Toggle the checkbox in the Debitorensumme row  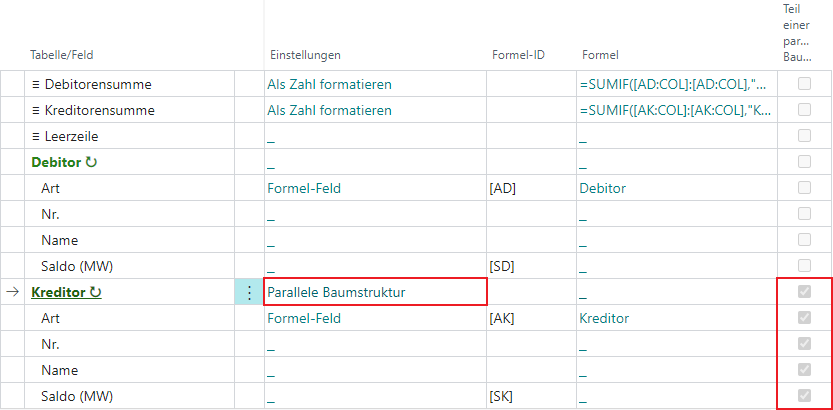pyautogui.click(x=804, y=83)
